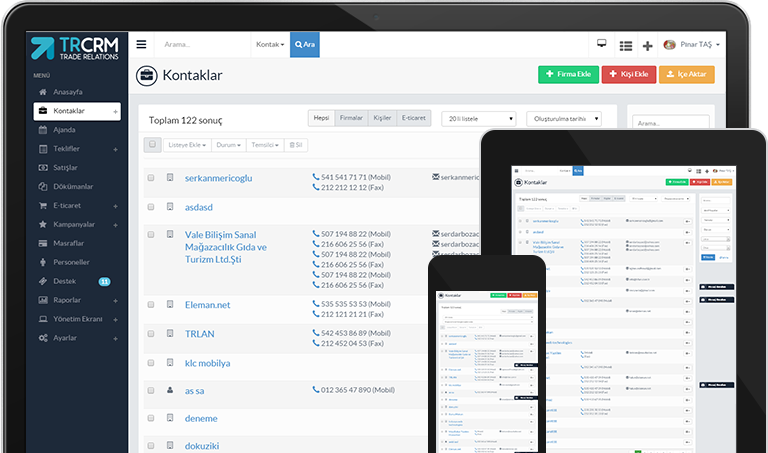The width and height of the screenshot is (768, 453).
Task: Click the Masraflar card icon
Action: pos(43,243)
